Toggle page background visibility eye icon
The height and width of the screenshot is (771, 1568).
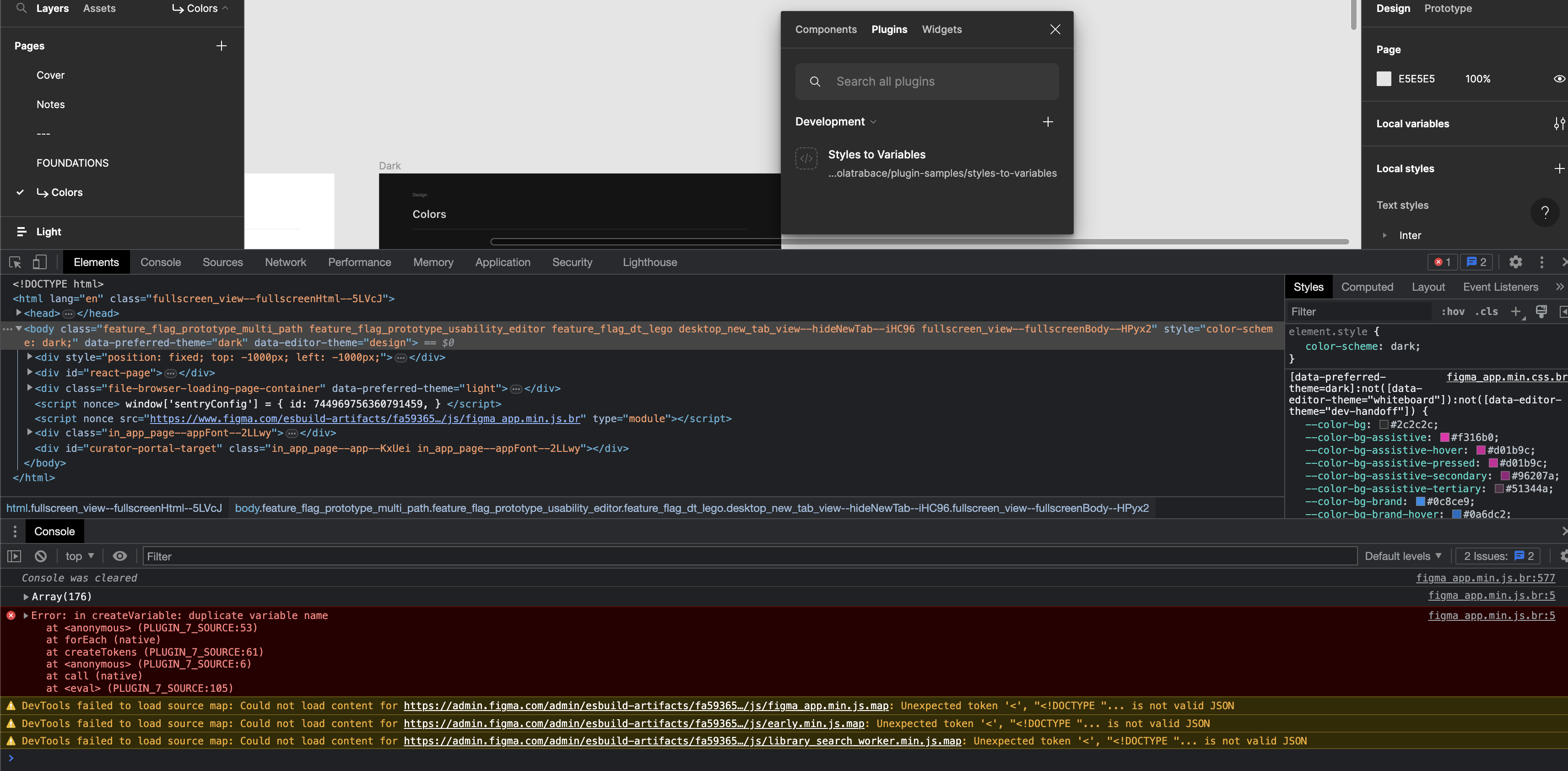tap(1558, 79)
